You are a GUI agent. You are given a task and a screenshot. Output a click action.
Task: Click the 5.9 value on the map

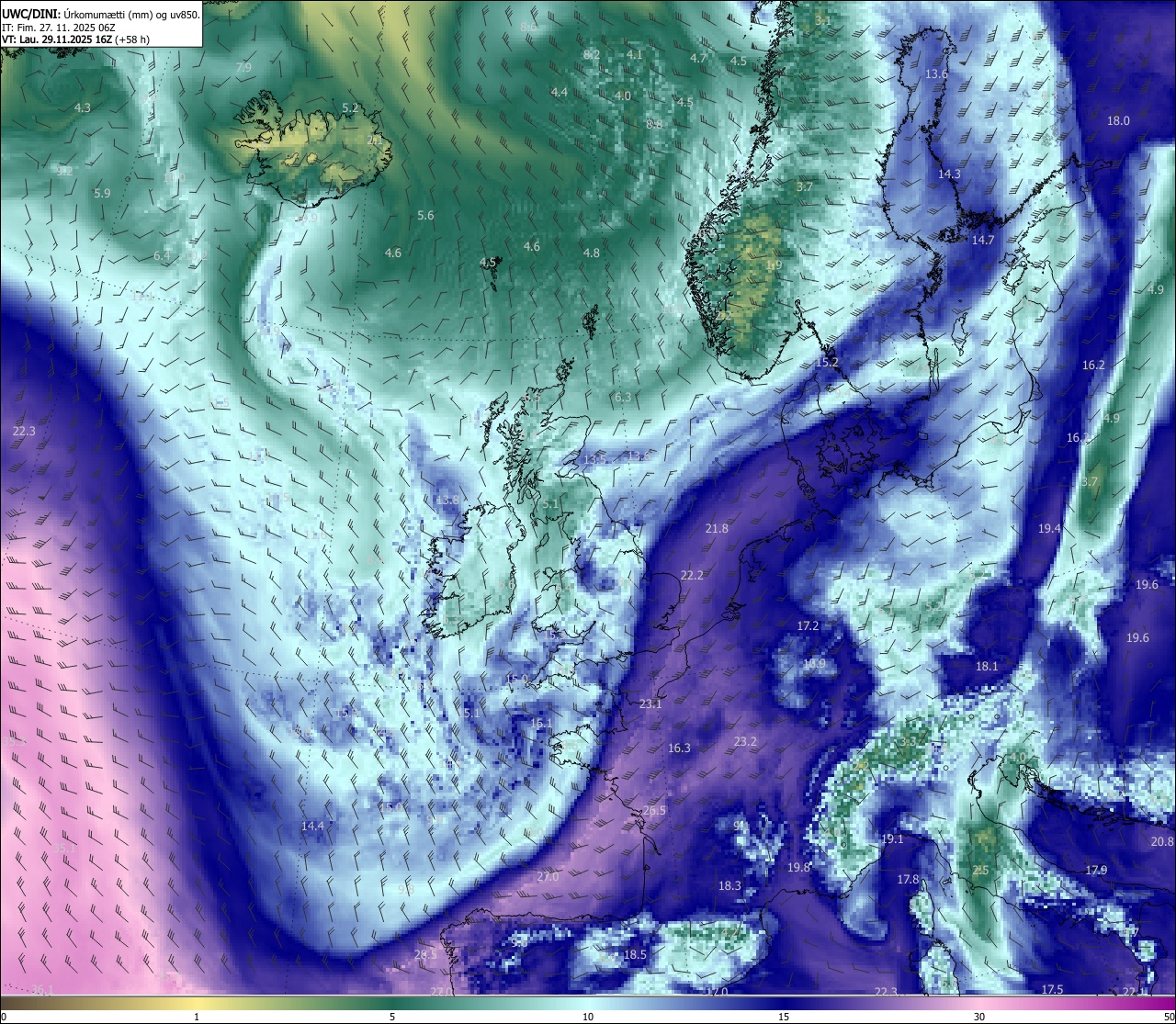[x=102, y=194]
